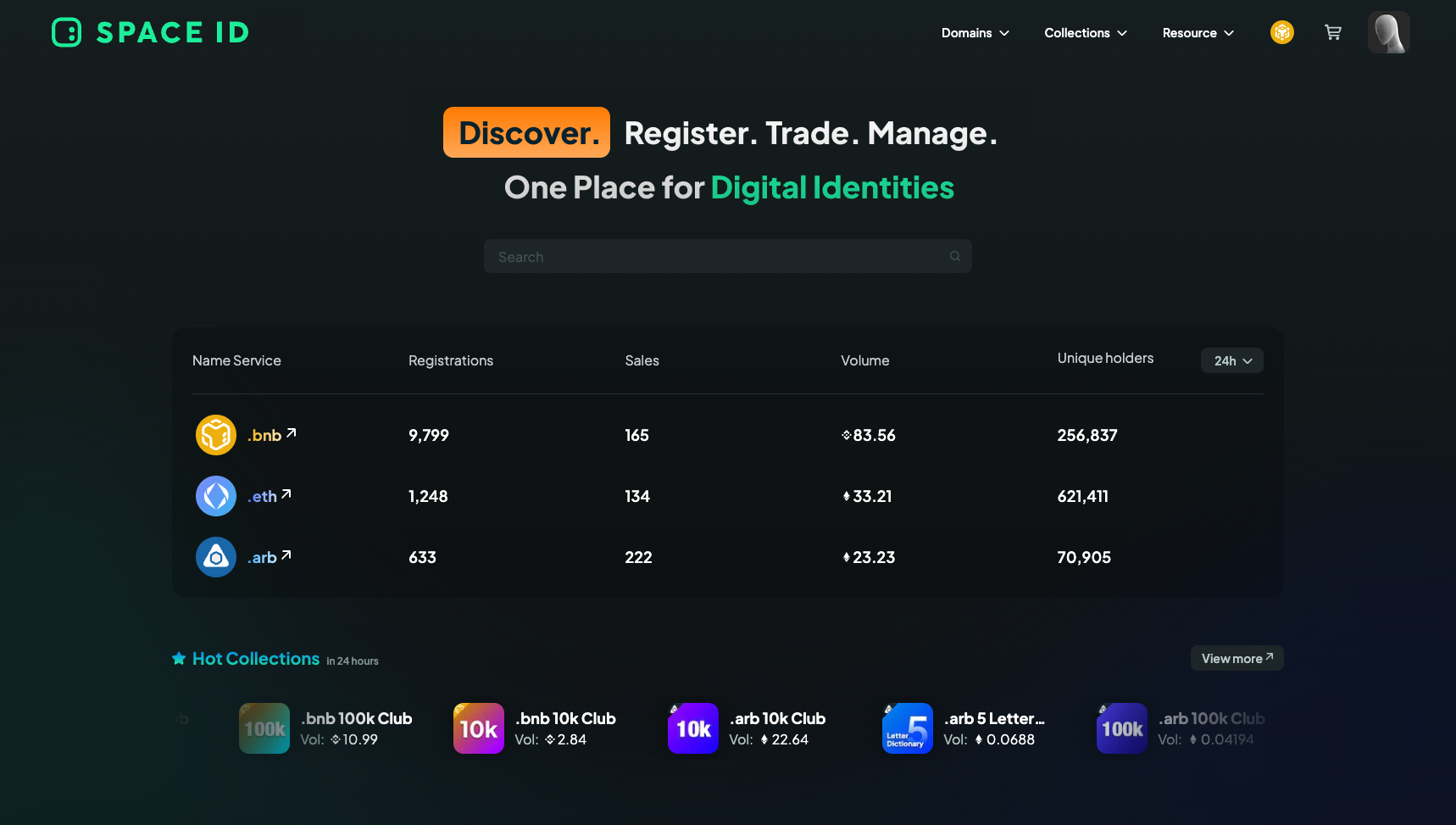
Task: Click the View more button
Action: click(x=1236, y=659)
